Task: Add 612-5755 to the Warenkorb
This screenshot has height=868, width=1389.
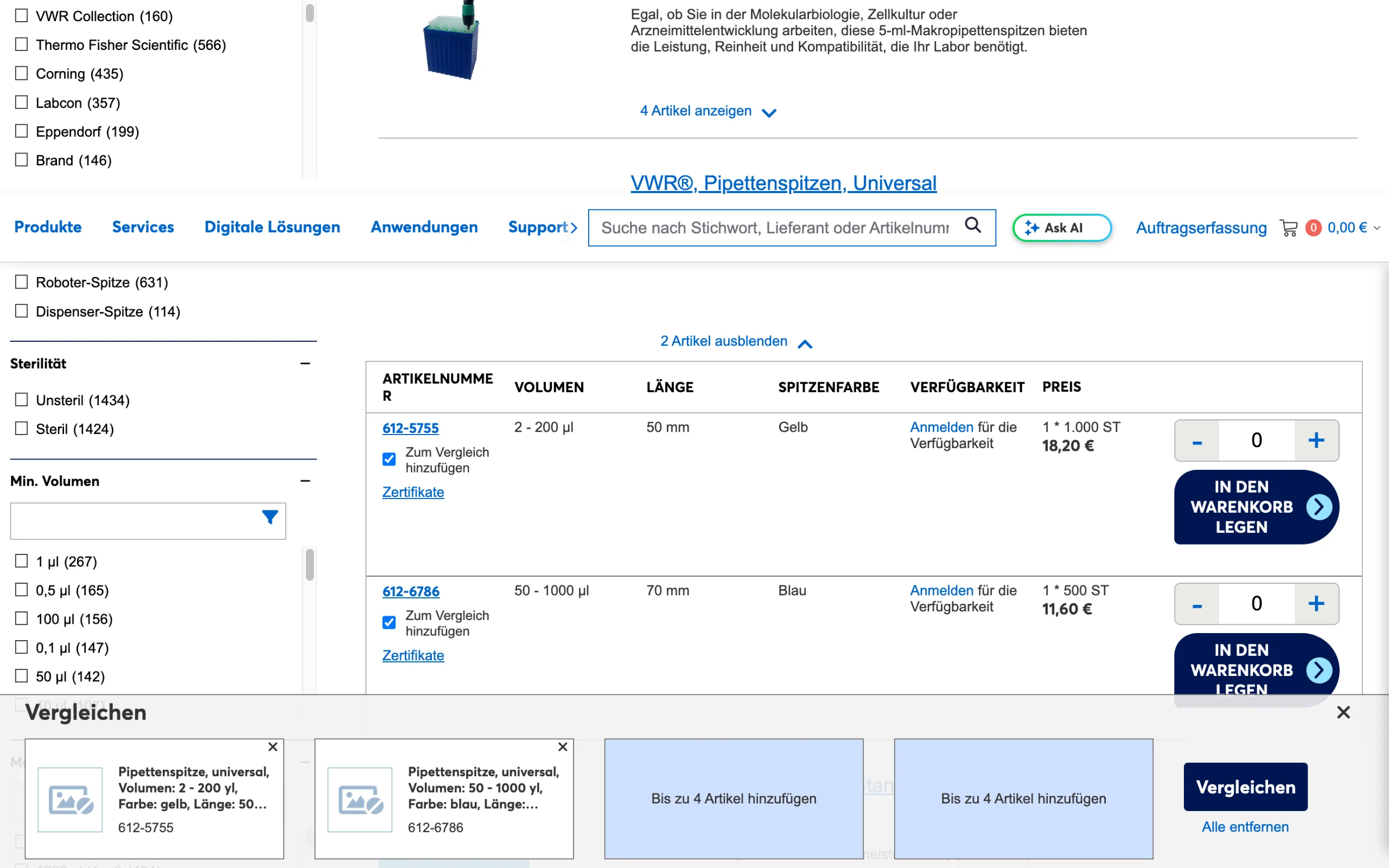Action: click(x=1257, y=507)
